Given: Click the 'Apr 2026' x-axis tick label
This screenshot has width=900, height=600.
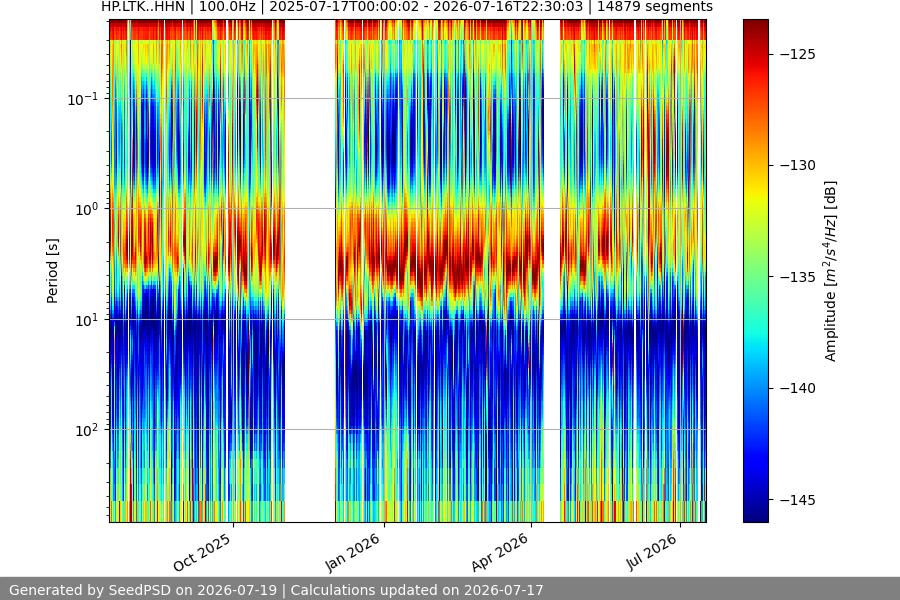Looking at the screenshot, I should (x=500, y=552).
